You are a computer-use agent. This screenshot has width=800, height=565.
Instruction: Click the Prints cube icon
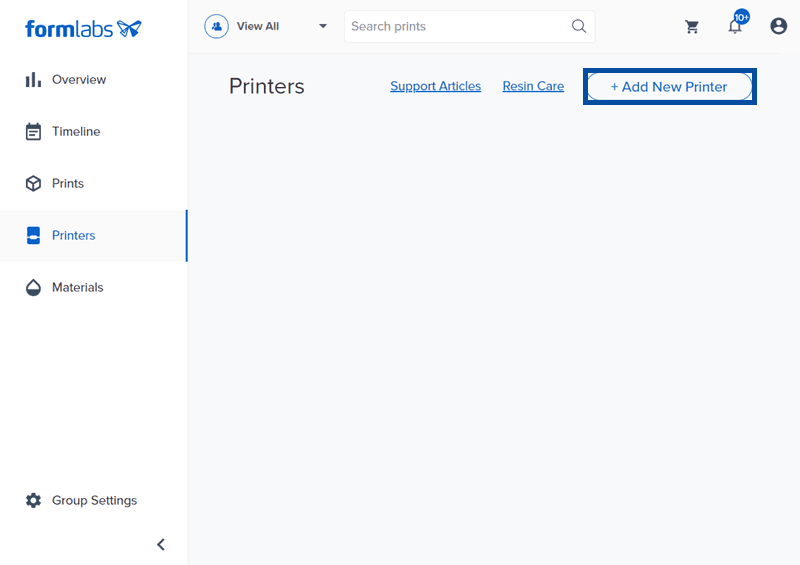(33, 184)
